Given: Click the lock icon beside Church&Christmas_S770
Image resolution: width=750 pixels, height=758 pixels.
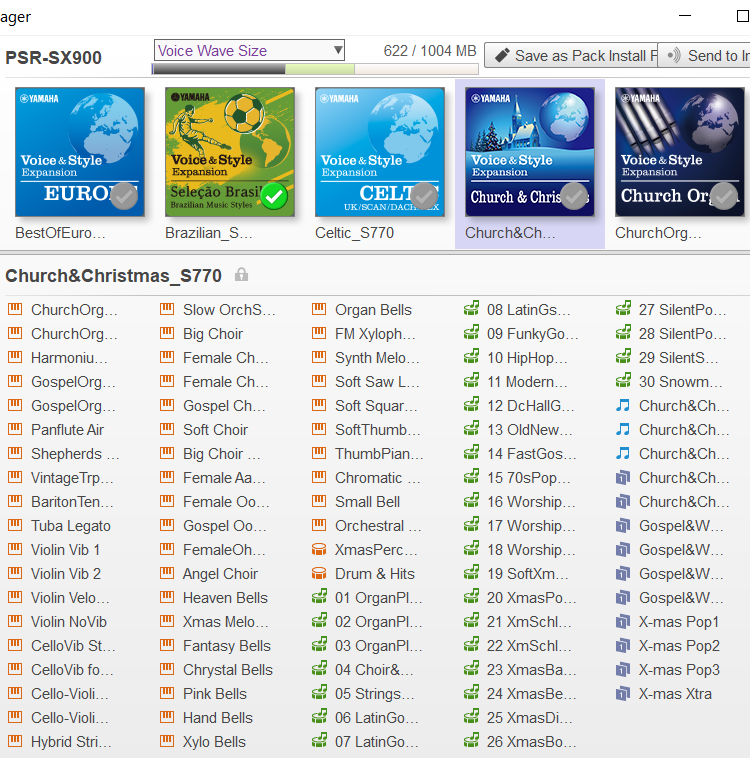Looking at the screenshot, I should point(241,275).
